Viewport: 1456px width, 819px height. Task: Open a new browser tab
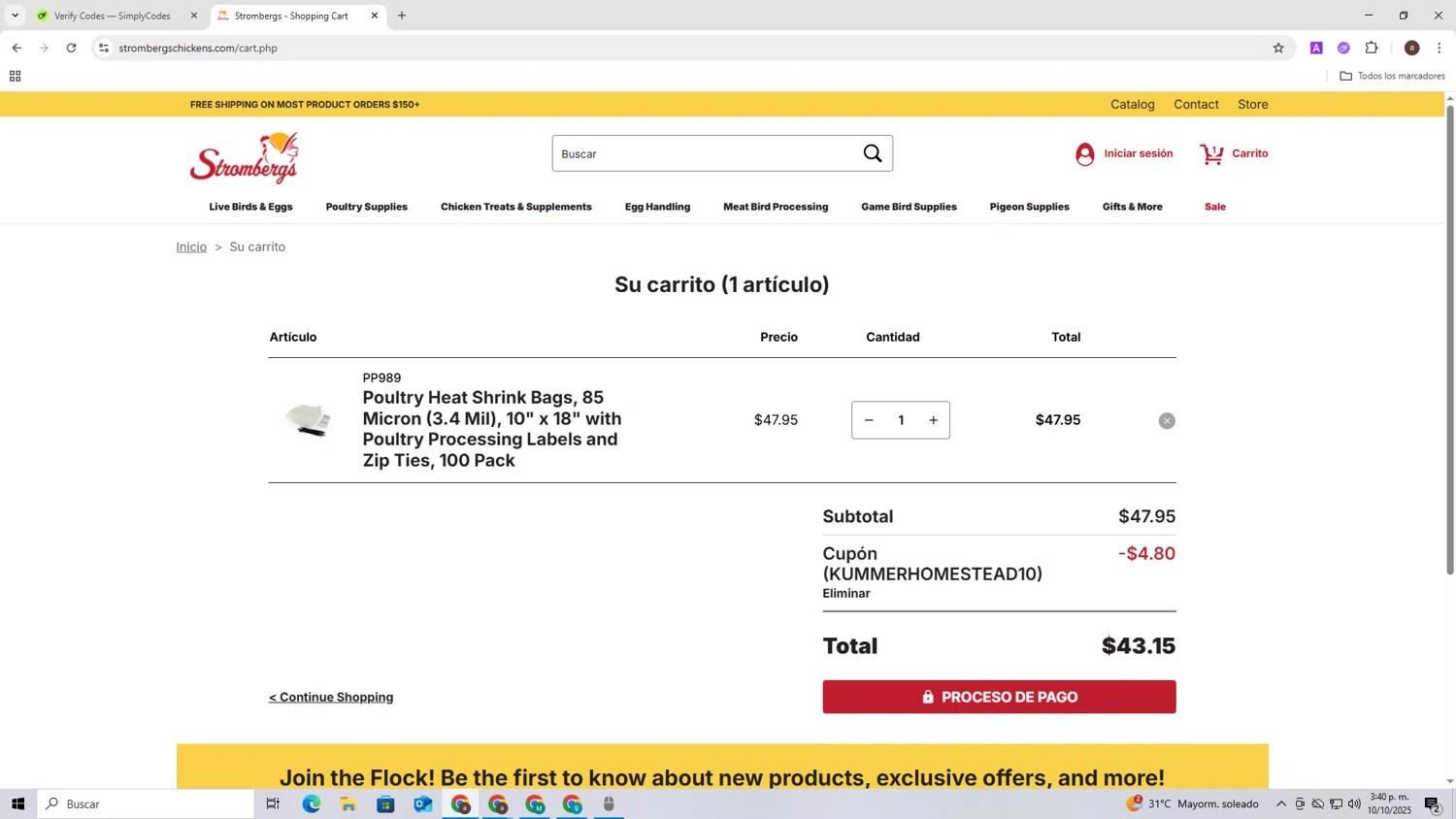point(402,16)
